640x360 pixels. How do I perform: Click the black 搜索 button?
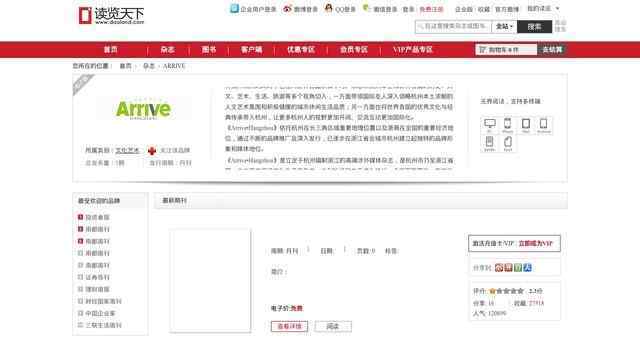534,27
